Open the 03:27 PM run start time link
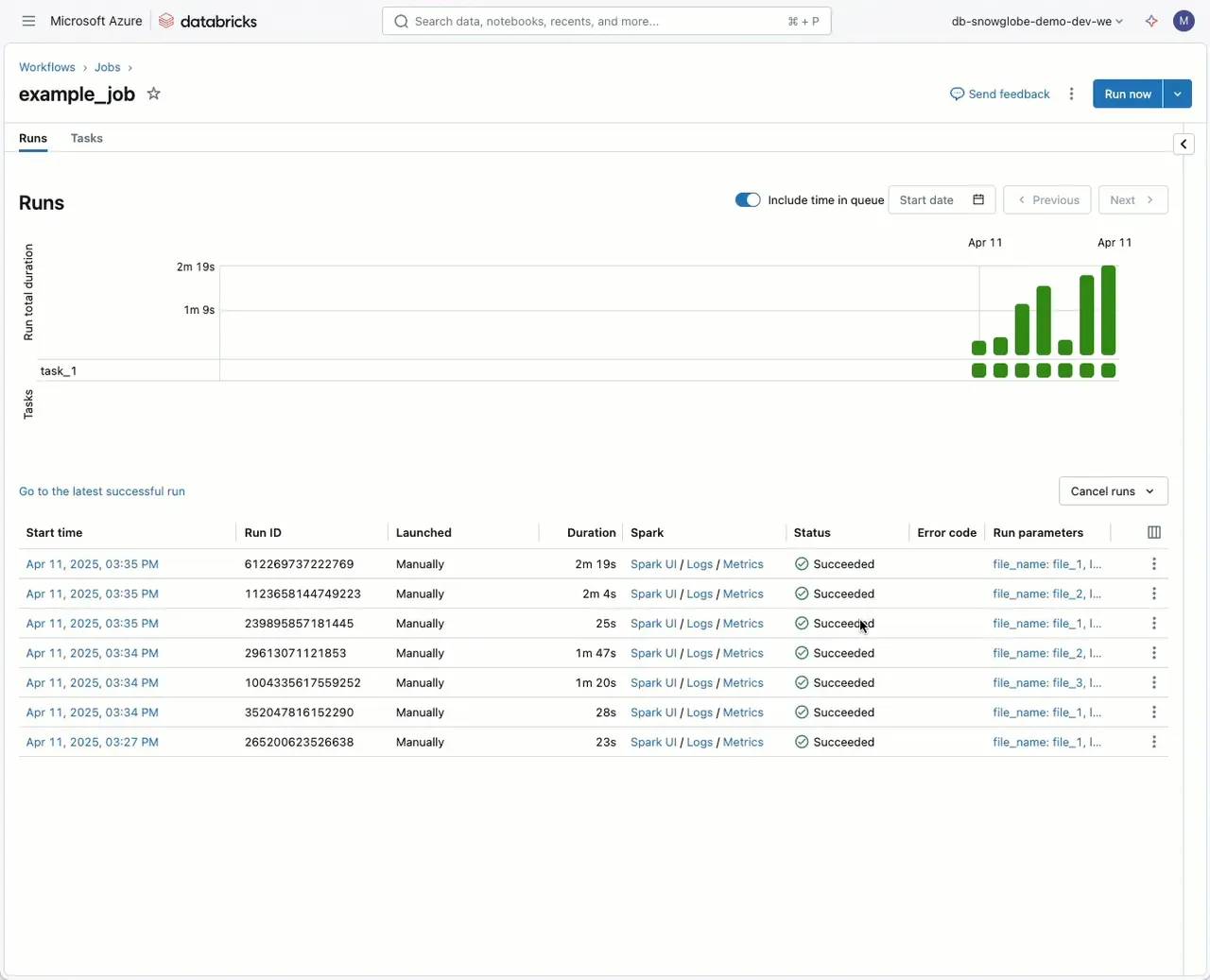This screenshot has width=1210, height=980. pyautogui.click(x=93, y=742)
